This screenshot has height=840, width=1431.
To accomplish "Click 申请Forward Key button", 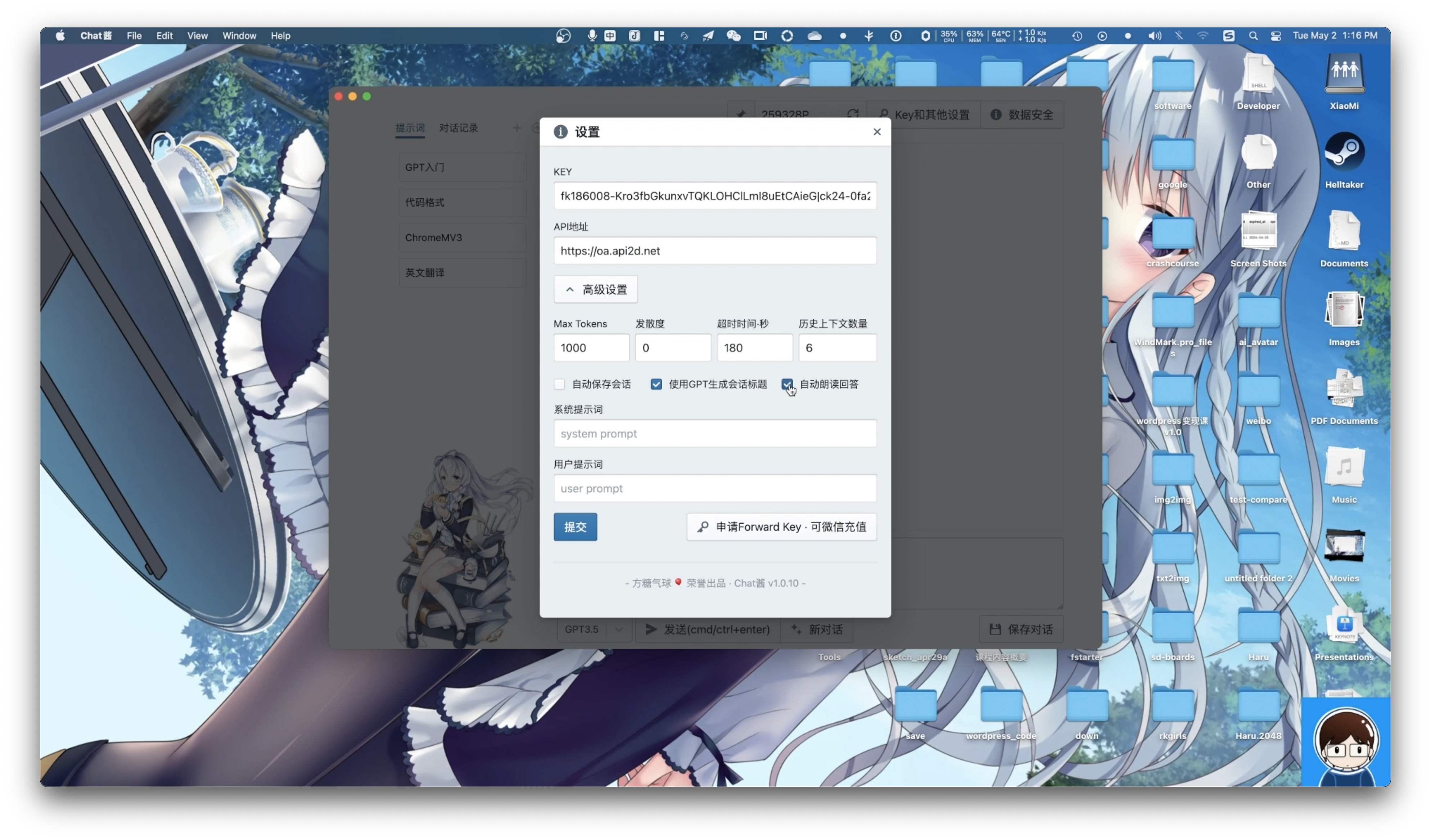I will [781, 527].
